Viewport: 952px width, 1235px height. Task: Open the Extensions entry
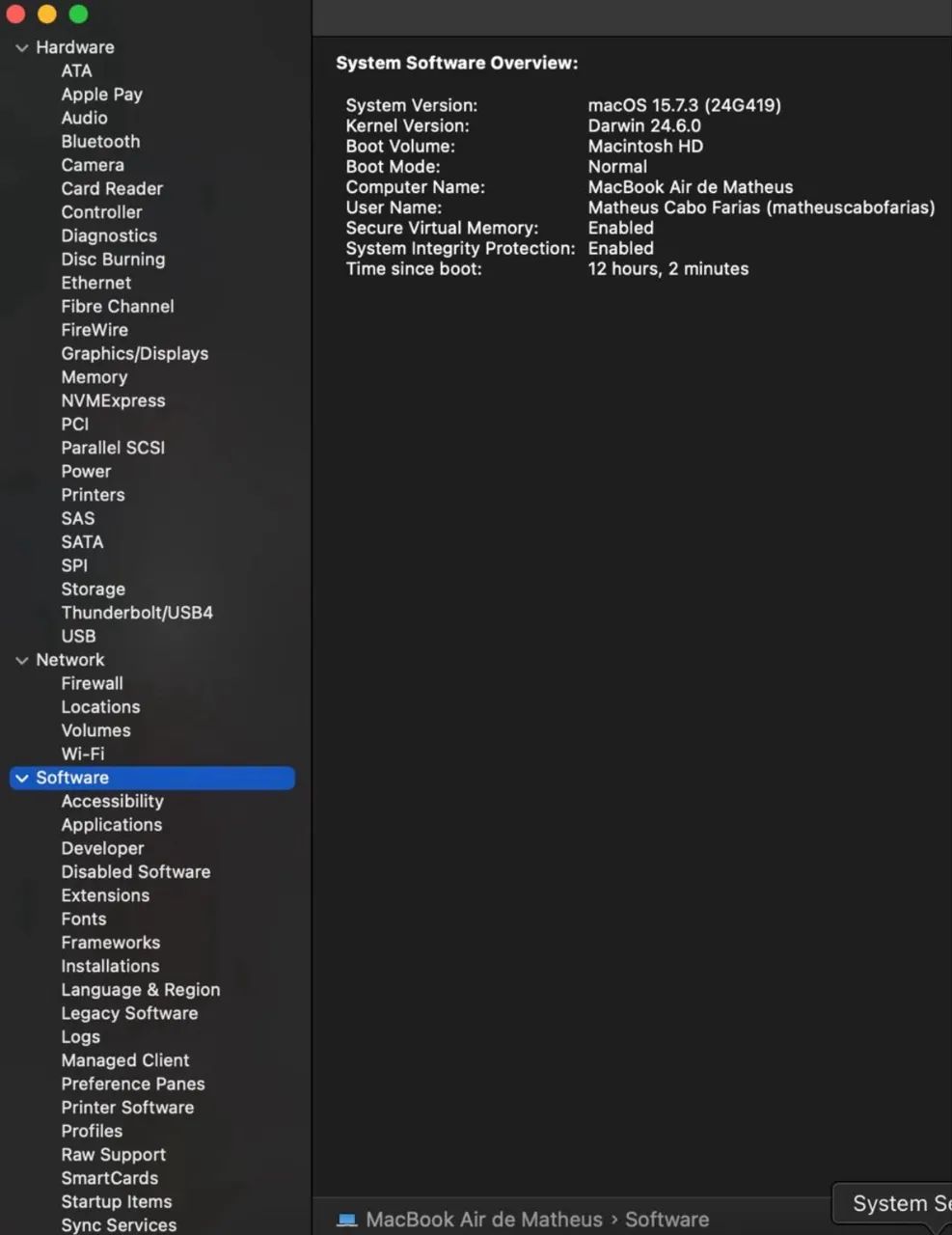(105, 895)
